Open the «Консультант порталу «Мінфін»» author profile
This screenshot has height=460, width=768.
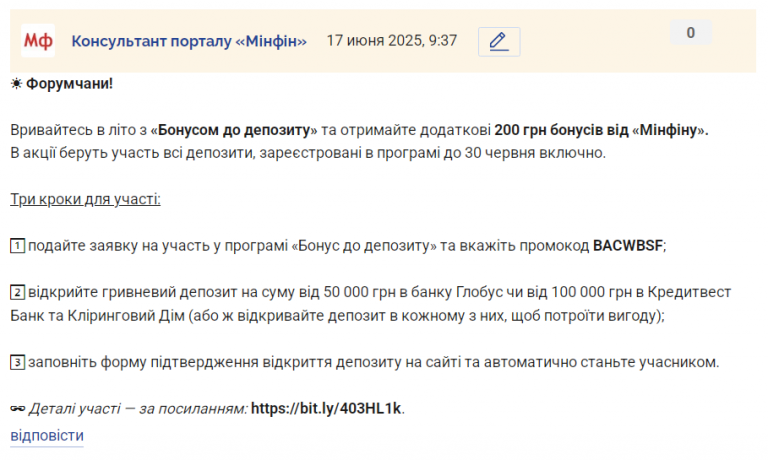(x=189, y=41)
